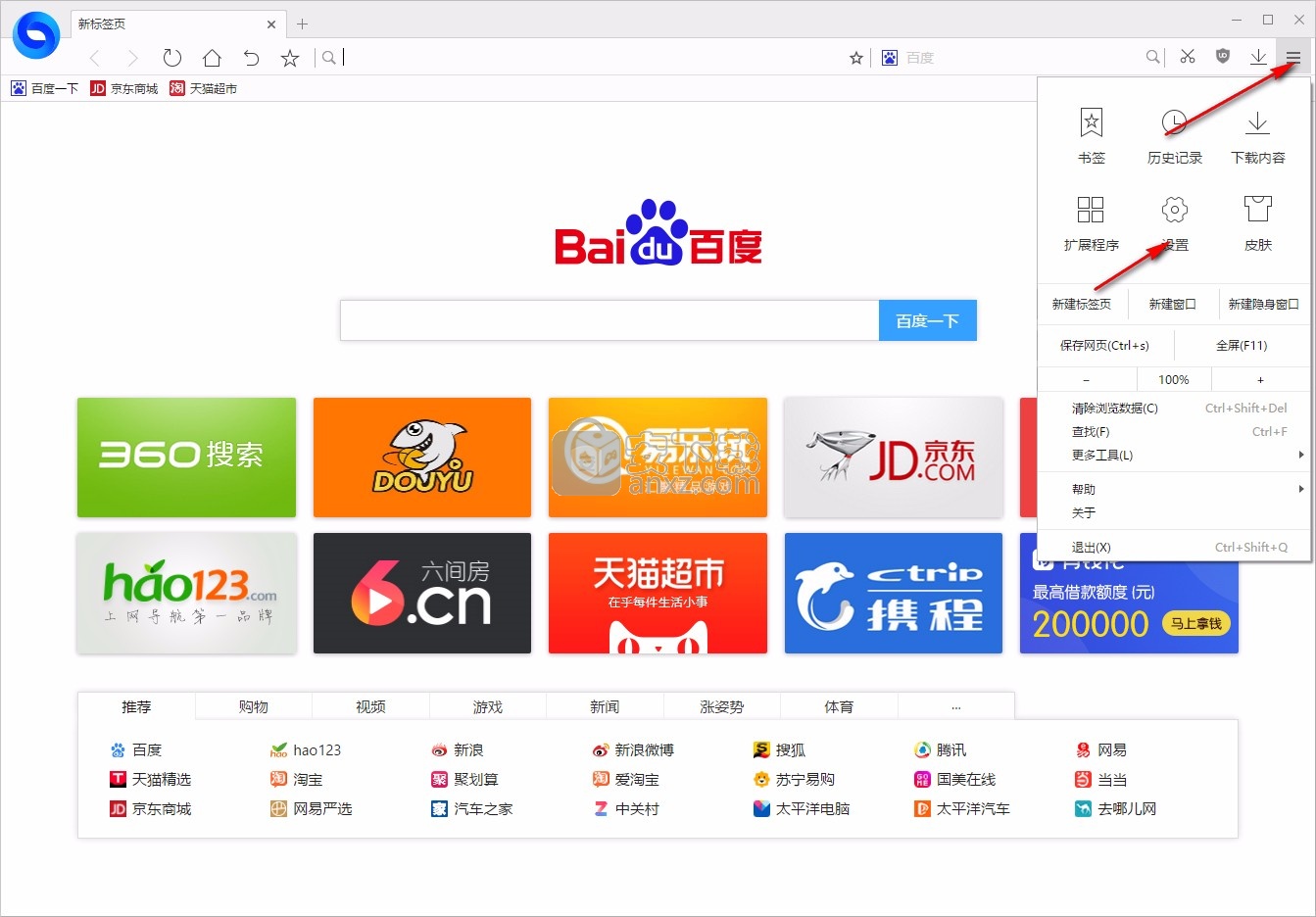This screenshot has height=917, width=1316.
Task: Click the browser logo at top-left
Action: [36, 34]
